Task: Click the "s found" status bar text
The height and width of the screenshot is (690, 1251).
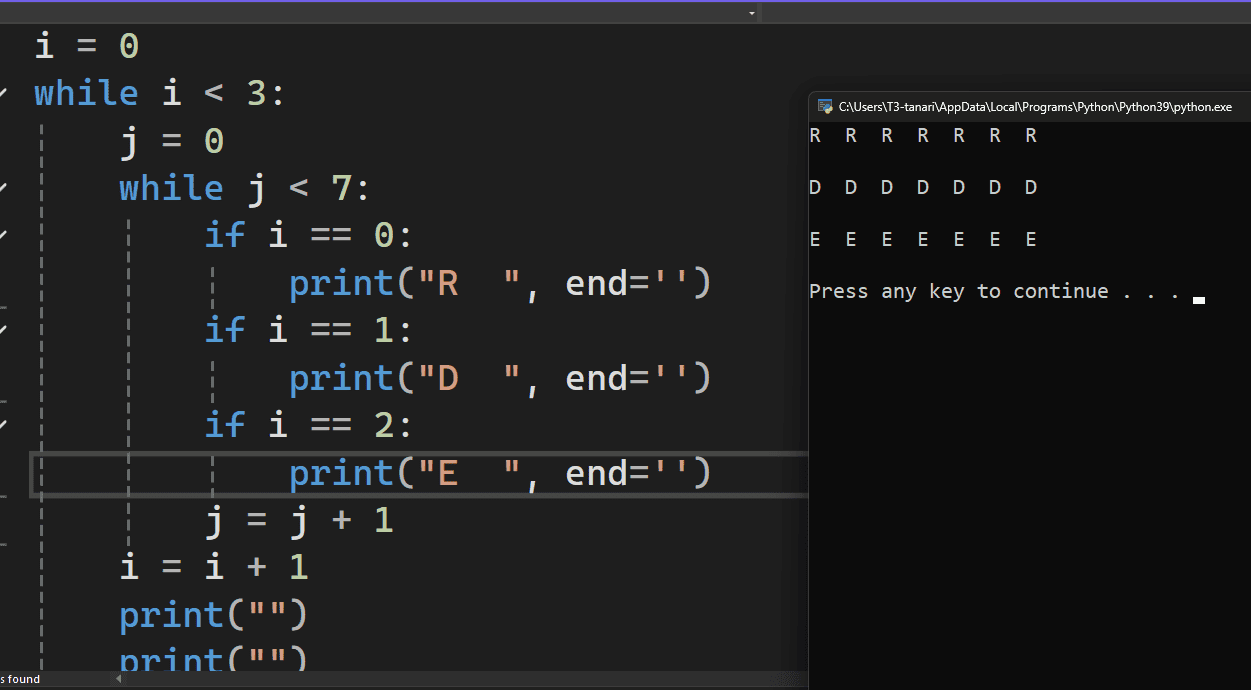Action: [x=20, y=678]
